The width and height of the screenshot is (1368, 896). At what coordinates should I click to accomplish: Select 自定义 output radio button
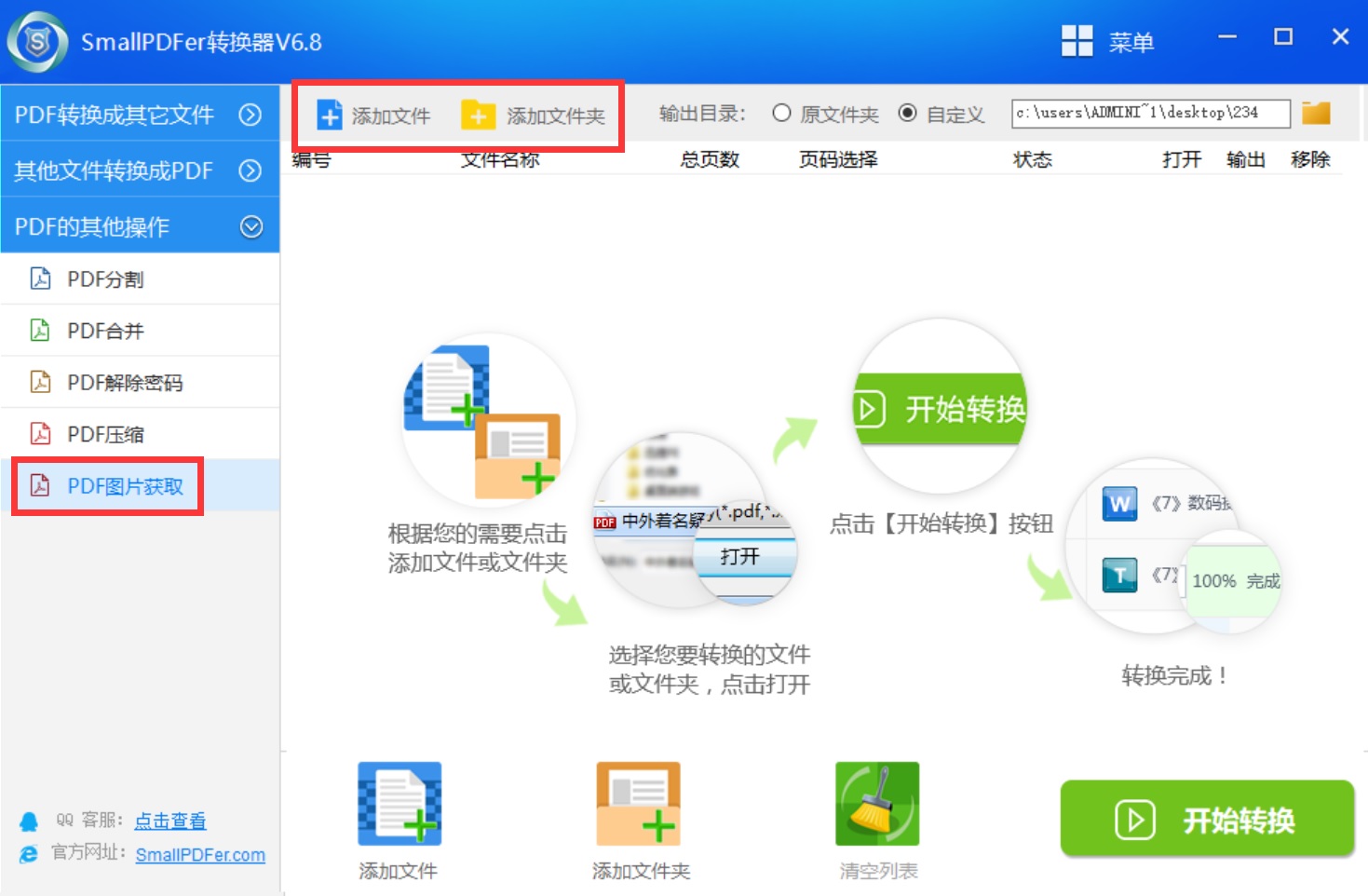click(x=907, y=113)
